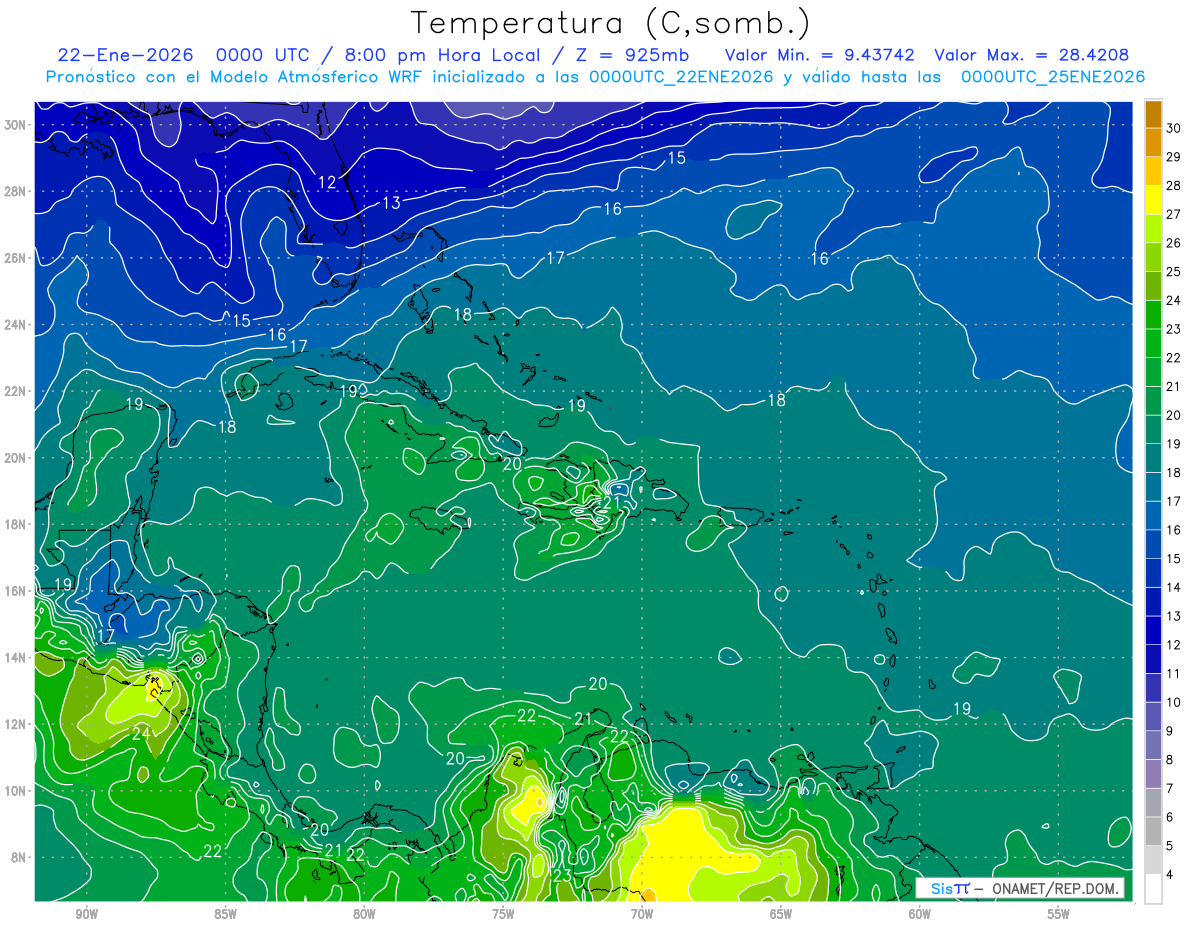Screen dimensions: 1200x927
Task: Click the '23' contour label near 72W
Action: pyautogui.click(x=562, y=876)
